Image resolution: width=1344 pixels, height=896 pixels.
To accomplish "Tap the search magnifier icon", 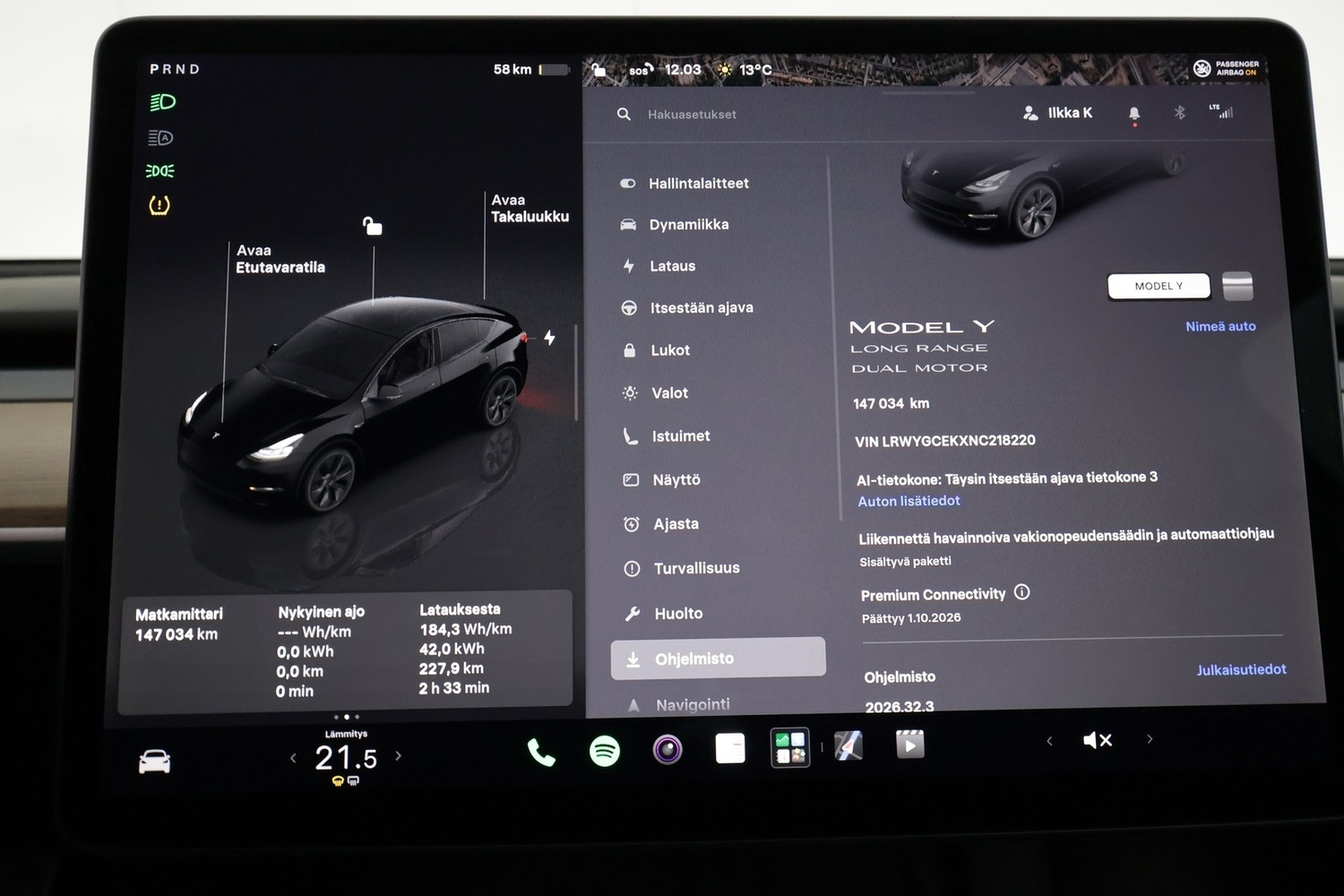I will [624, 115].
